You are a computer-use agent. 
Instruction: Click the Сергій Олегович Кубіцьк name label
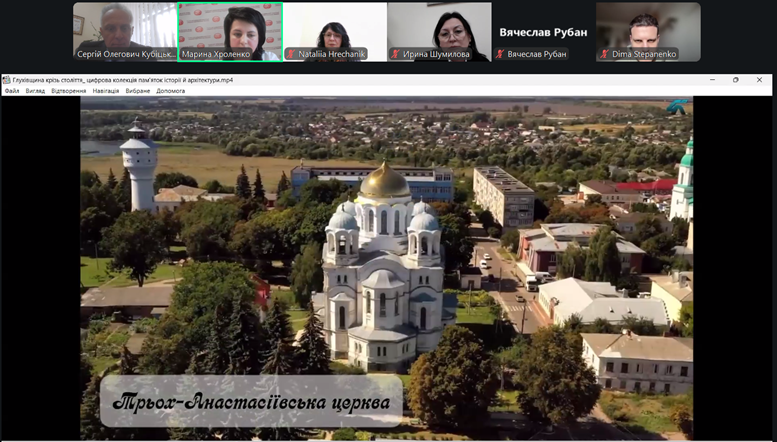(126, 54)
